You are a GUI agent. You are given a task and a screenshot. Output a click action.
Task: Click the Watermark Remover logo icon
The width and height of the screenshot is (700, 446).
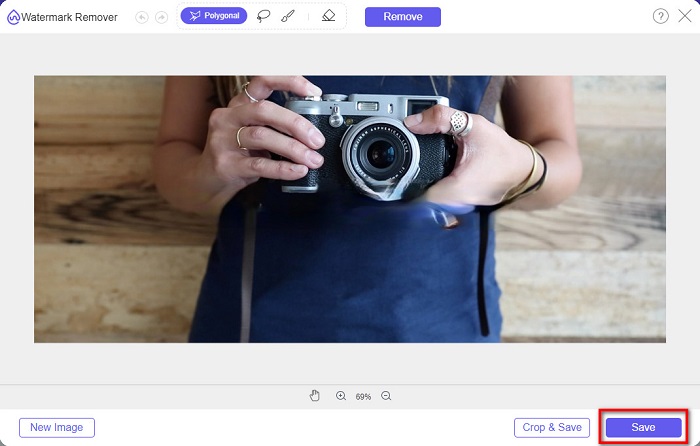pyautogui.click(x=13, y=17)
